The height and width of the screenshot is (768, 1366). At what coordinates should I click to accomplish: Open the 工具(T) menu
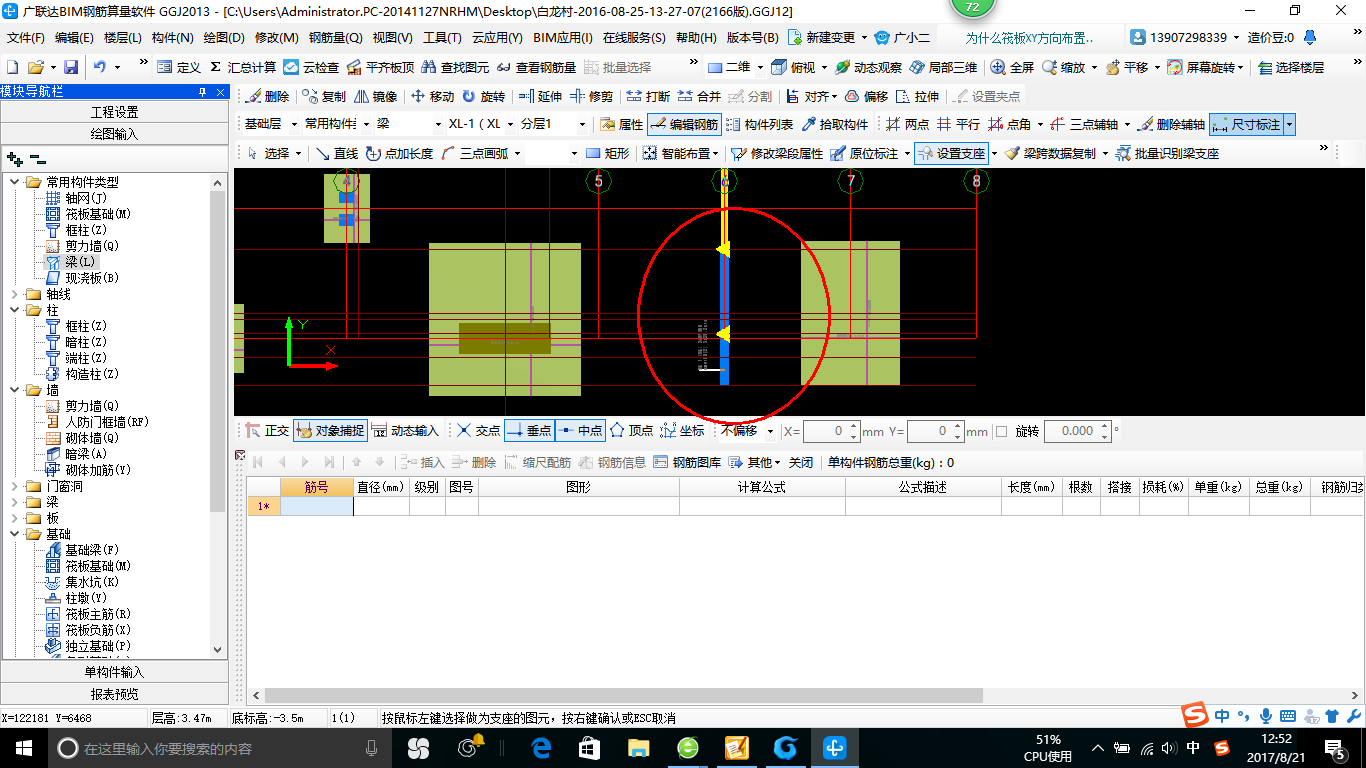pyautogui.click(x=442, y=38)
